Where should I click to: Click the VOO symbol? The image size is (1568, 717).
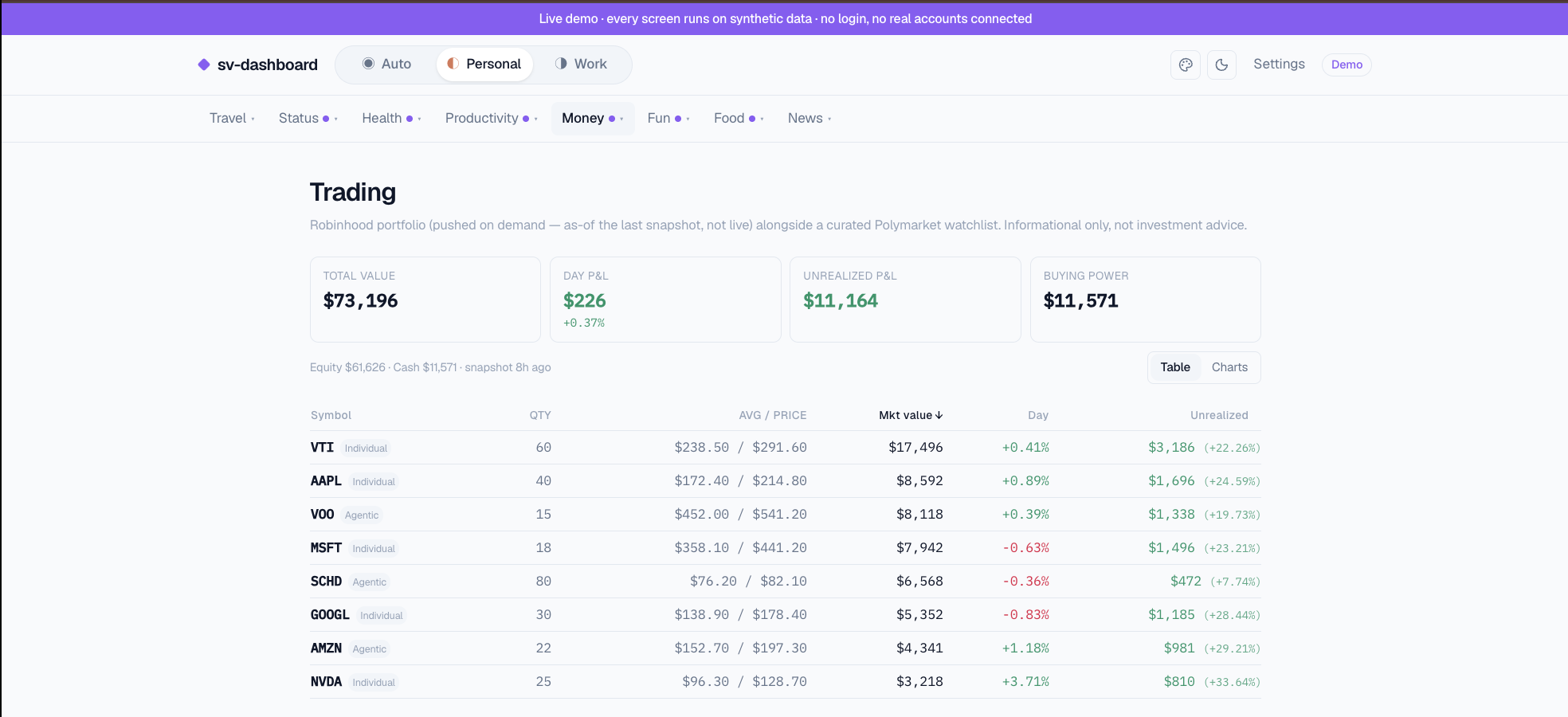coord(322,514)
